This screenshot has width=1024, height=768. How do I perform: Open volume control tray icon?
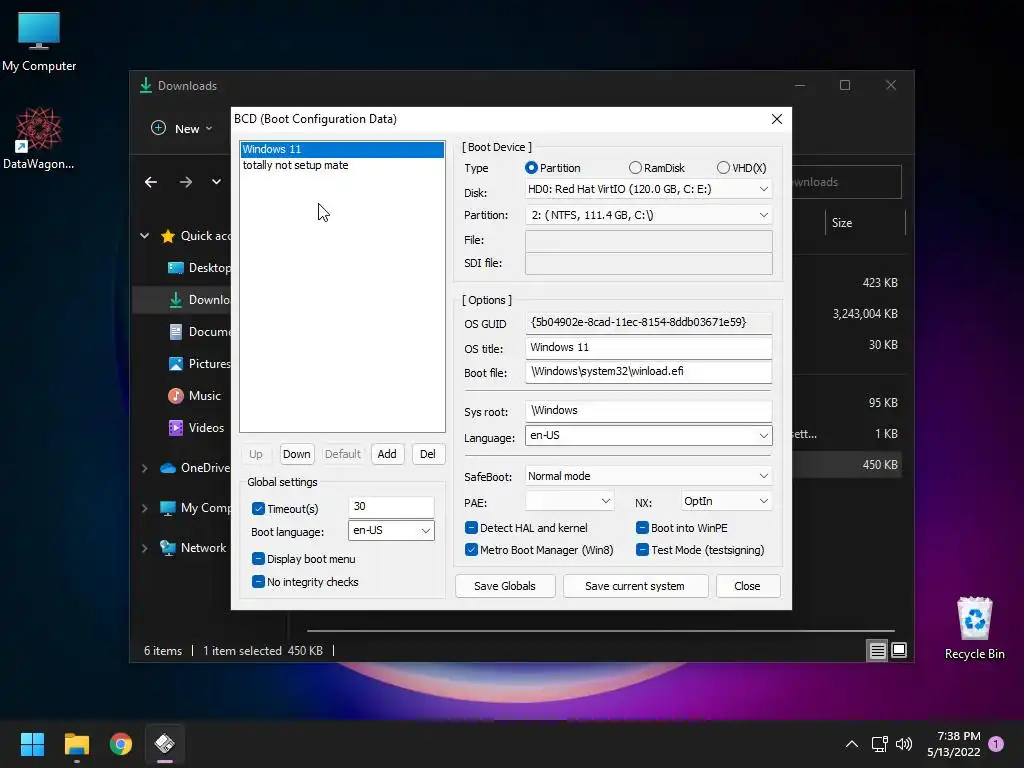pyautogui.click(x=904, y=744)
